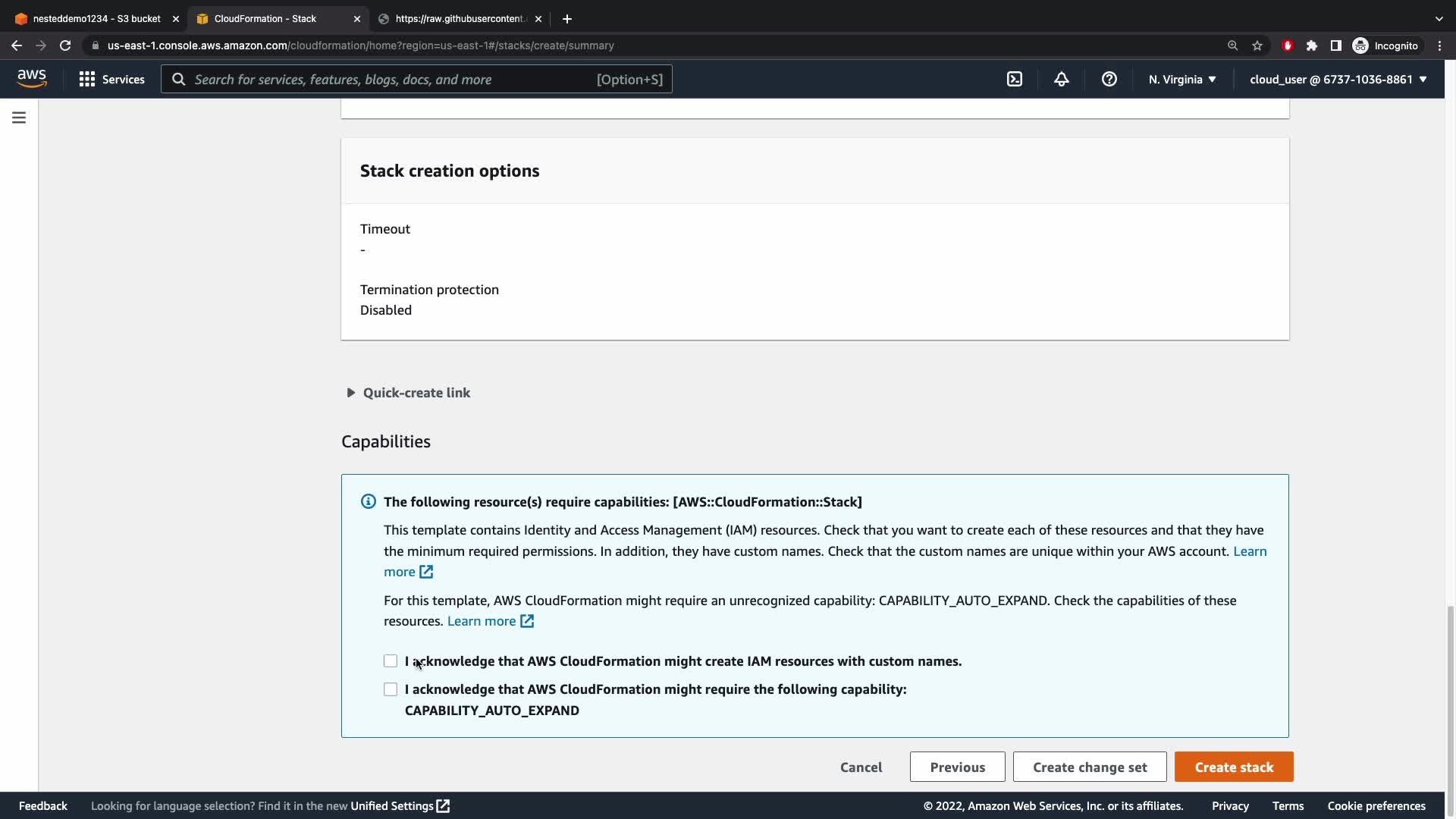Open left navigation hamburger menu
1456x819 pixels.
click(x=19, y=118)
